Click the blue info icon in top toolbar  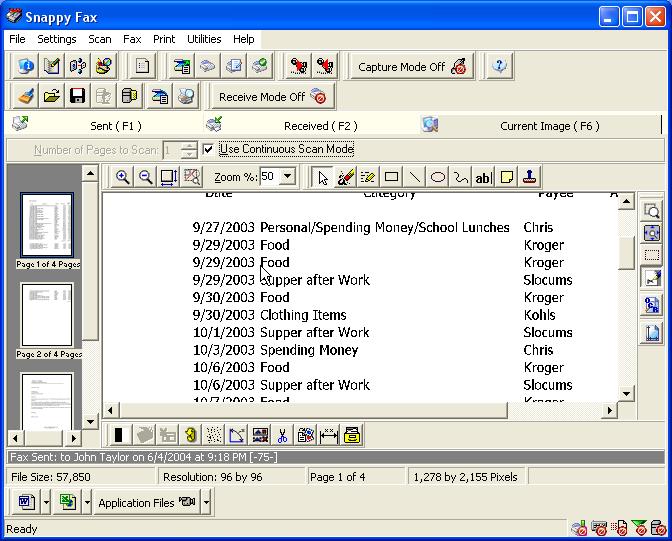(26, 66)
